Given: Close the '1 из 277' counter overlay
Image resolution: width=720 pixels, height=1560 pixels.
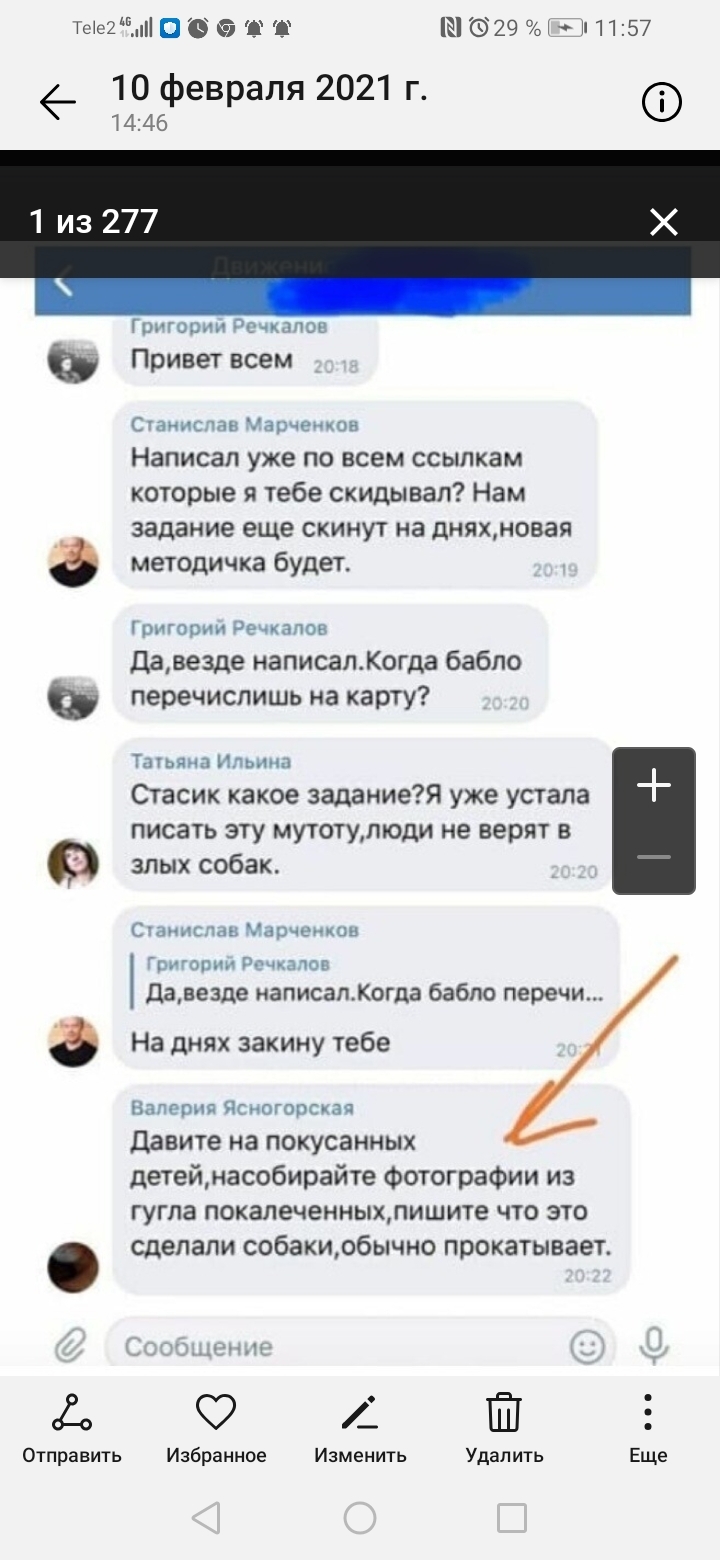Looking at the screenshot, I should (664, 222).
